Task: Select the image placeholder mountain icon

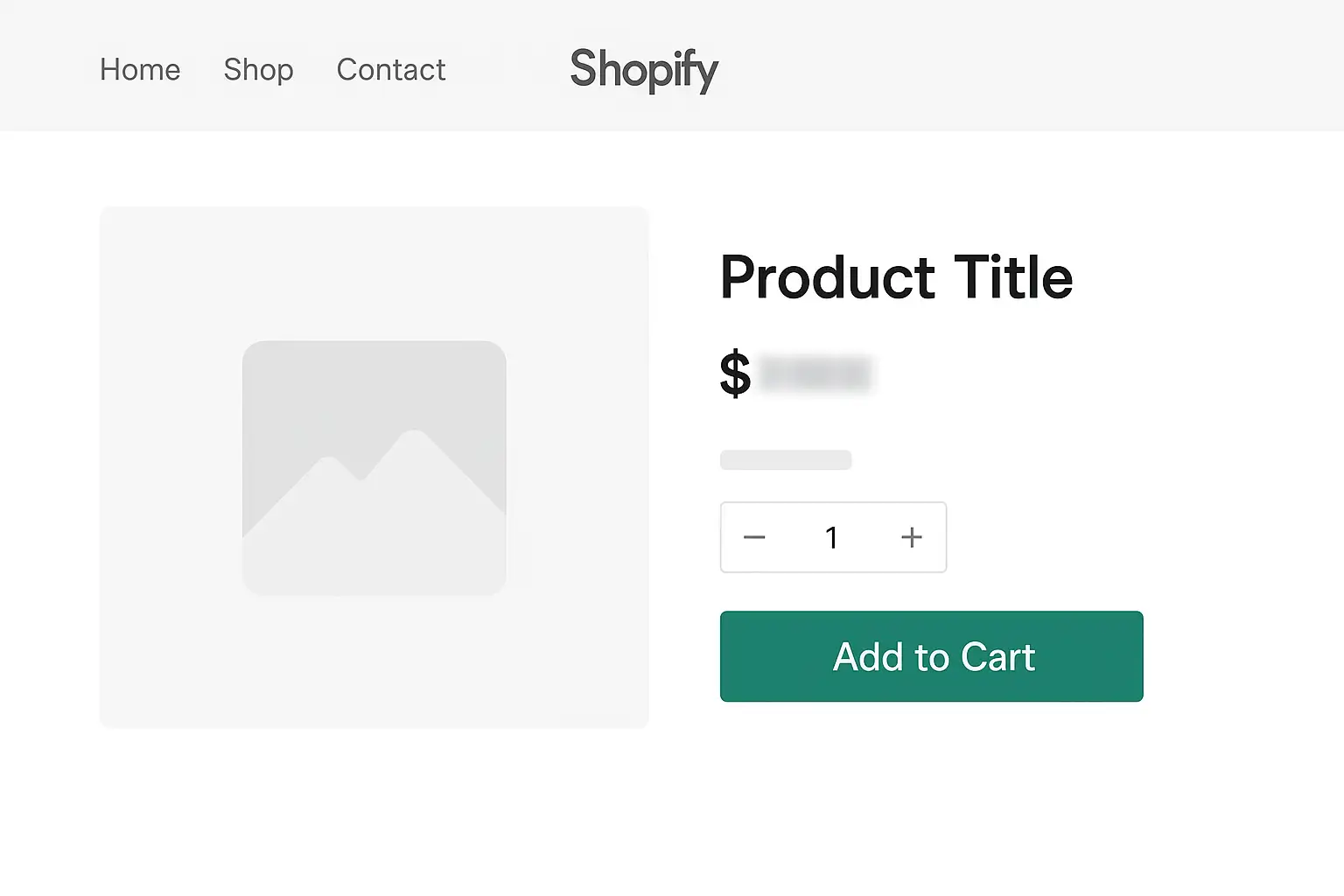Action: coord(374,464)
